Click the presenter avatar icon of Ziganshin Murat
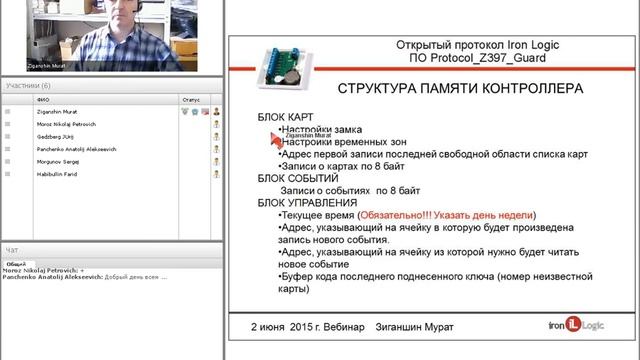The width and height of the screenshot is (640, 360). [x=216, y=111]
